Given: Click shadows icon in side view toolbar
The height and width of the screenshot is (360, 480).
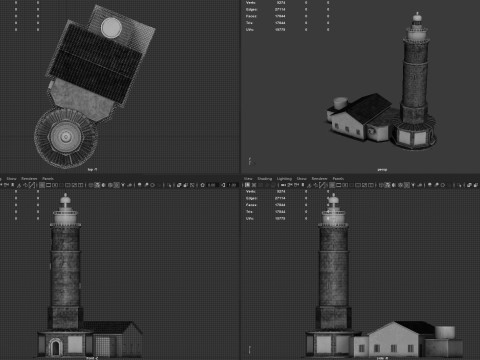Looking at the screenshot, I should 420,185.
